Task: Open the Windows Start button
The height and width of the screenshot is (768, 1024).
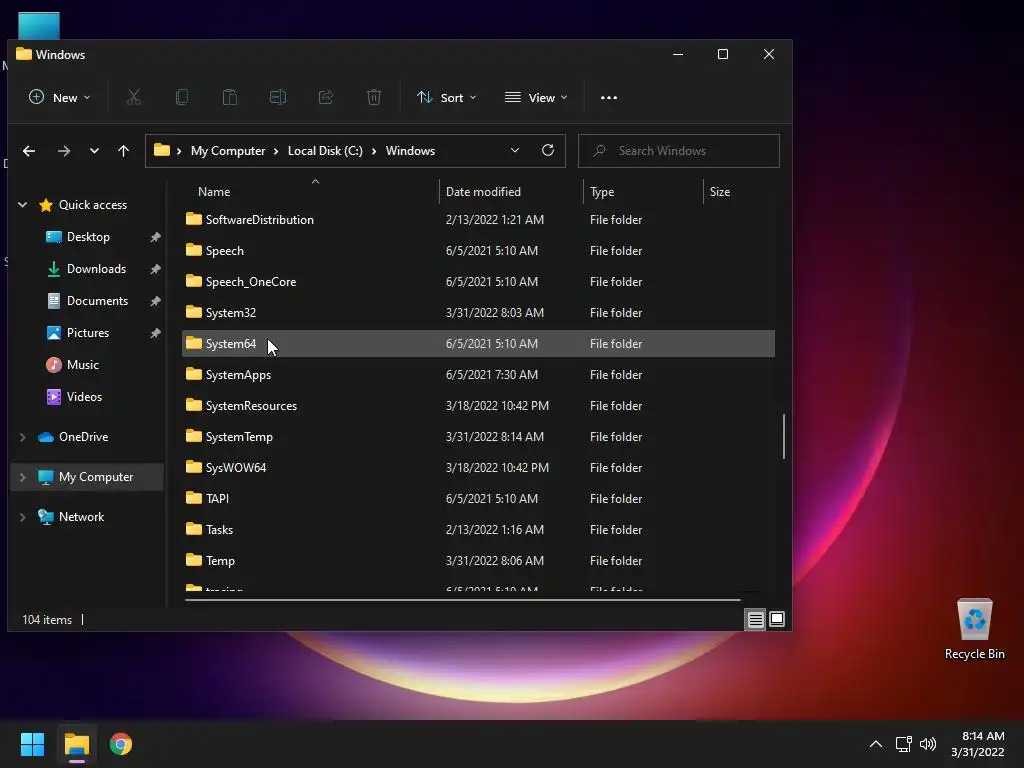Action: pos(32,744)
